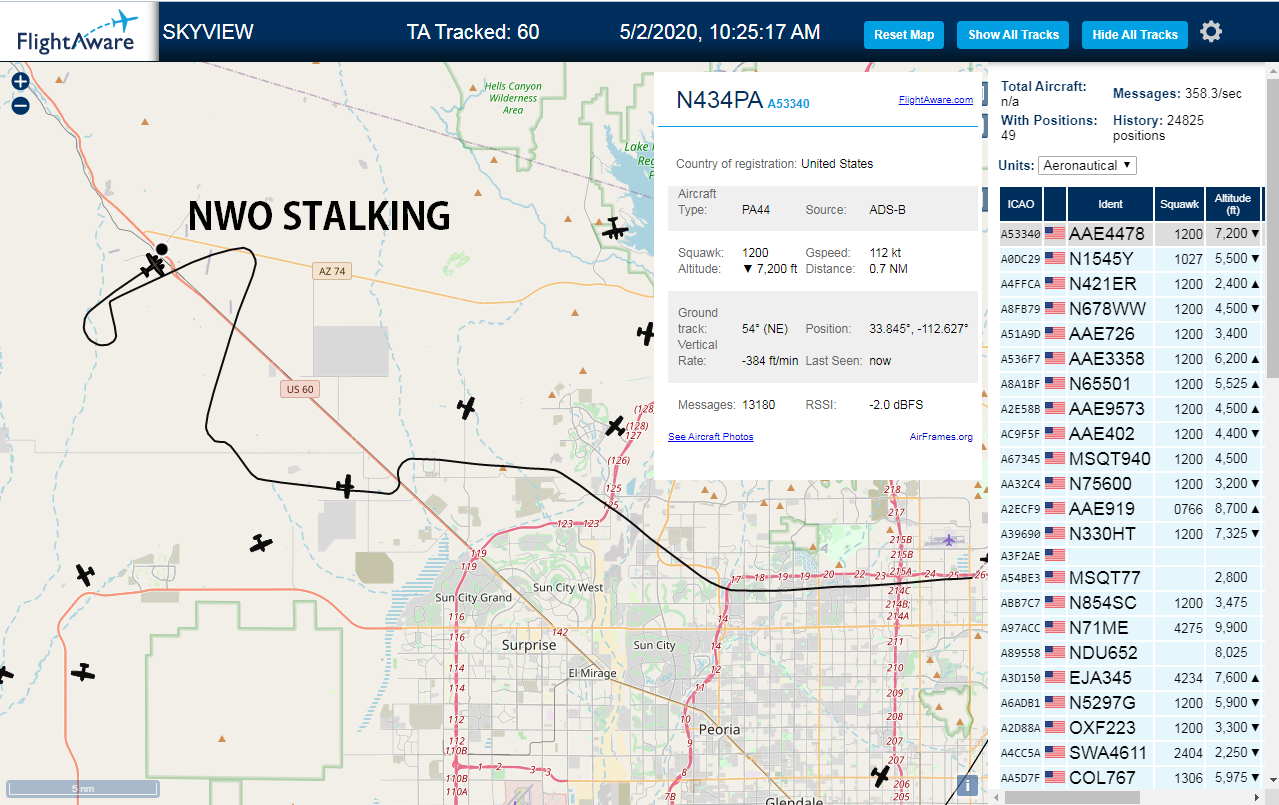The image size is (1279, 805).
Task: Open the AirFrames.org link
Action: 941,437
